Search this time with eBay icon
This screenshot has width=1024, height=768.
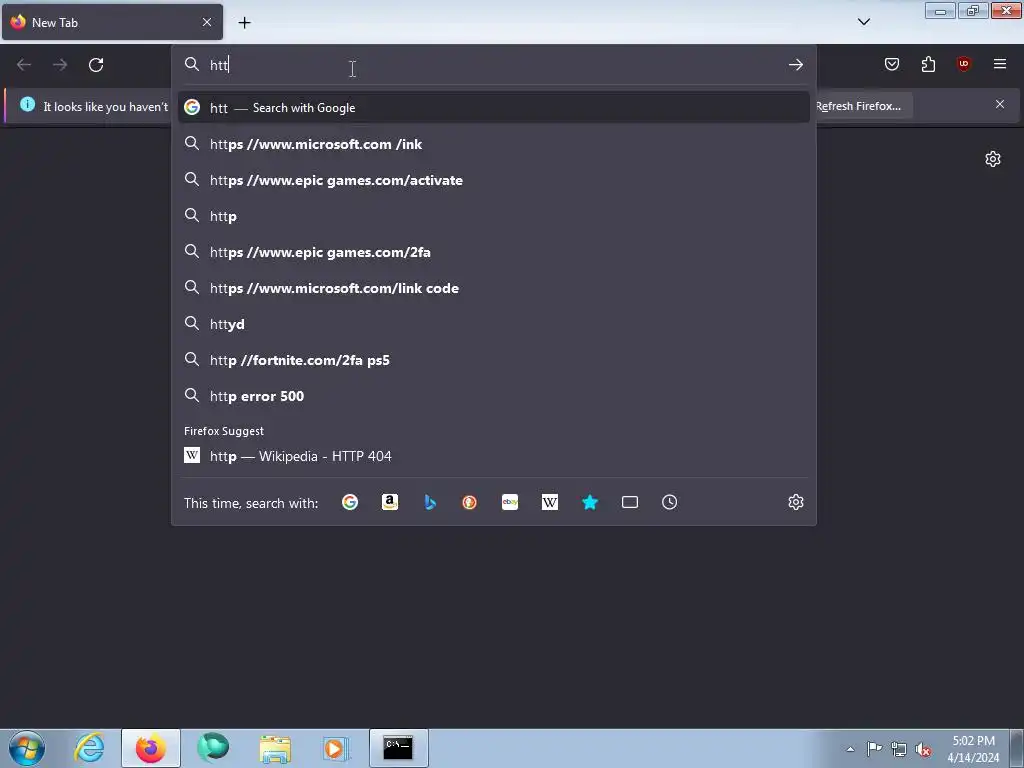point(510,502)
